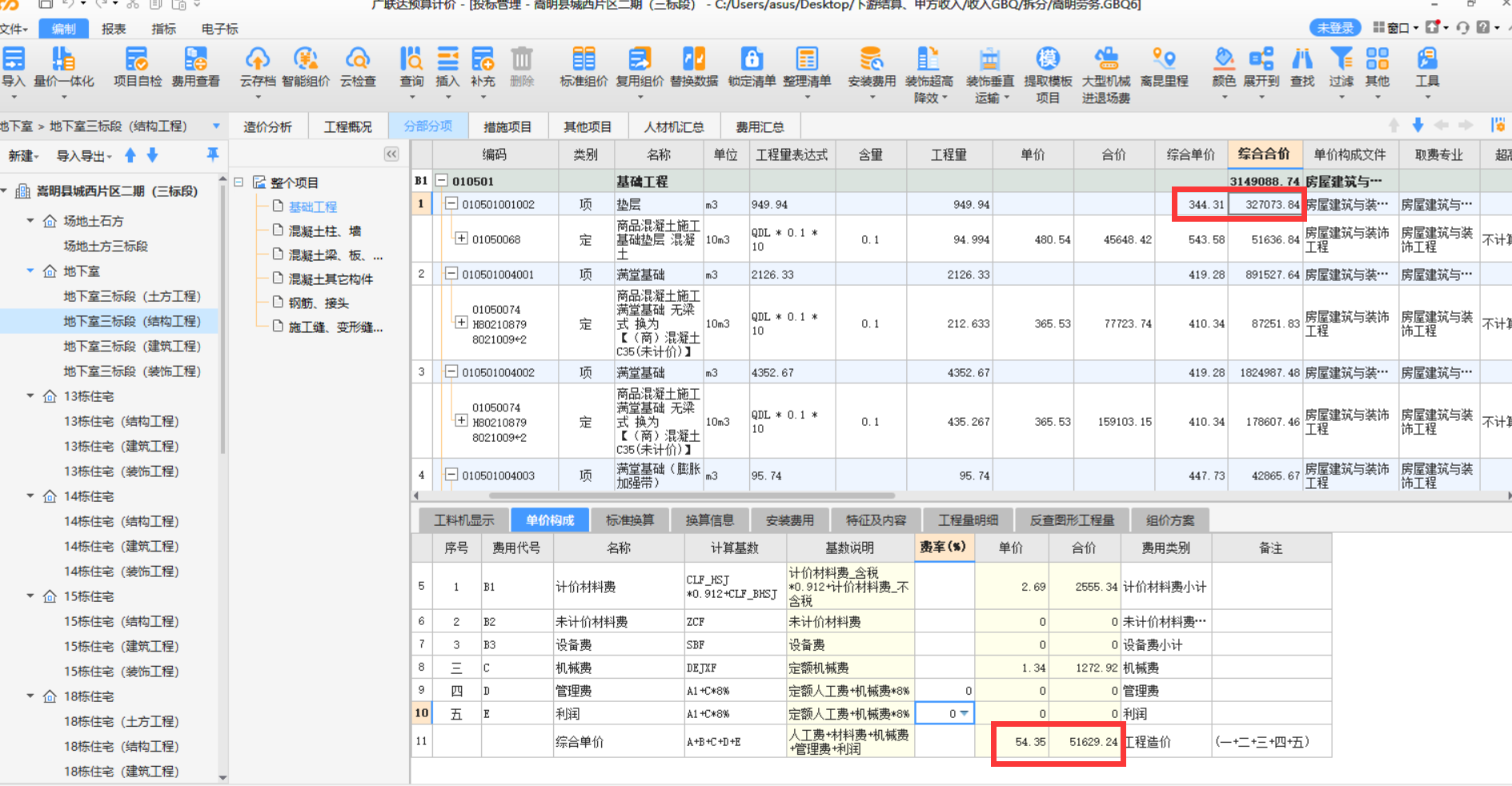Collapse the 场地土石方 tree node
1512x786 pixels.
30,220
